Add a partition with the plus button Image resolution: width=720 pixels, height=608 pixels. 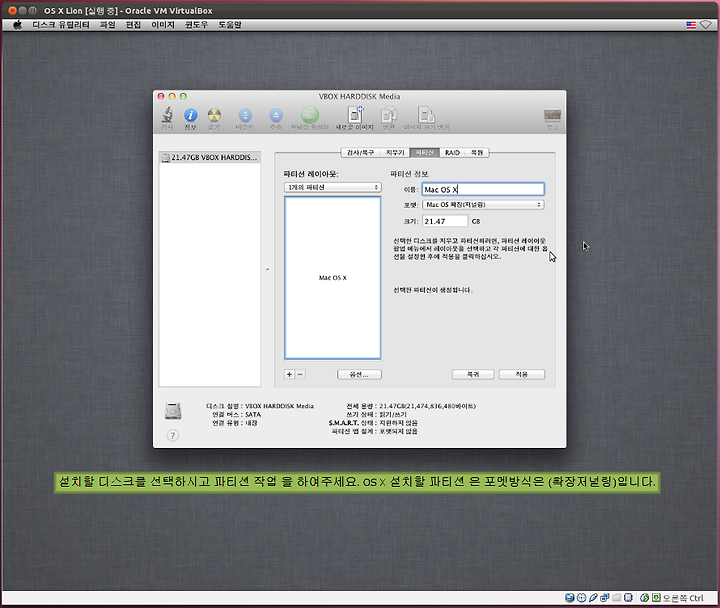click(x=289, y=374)
